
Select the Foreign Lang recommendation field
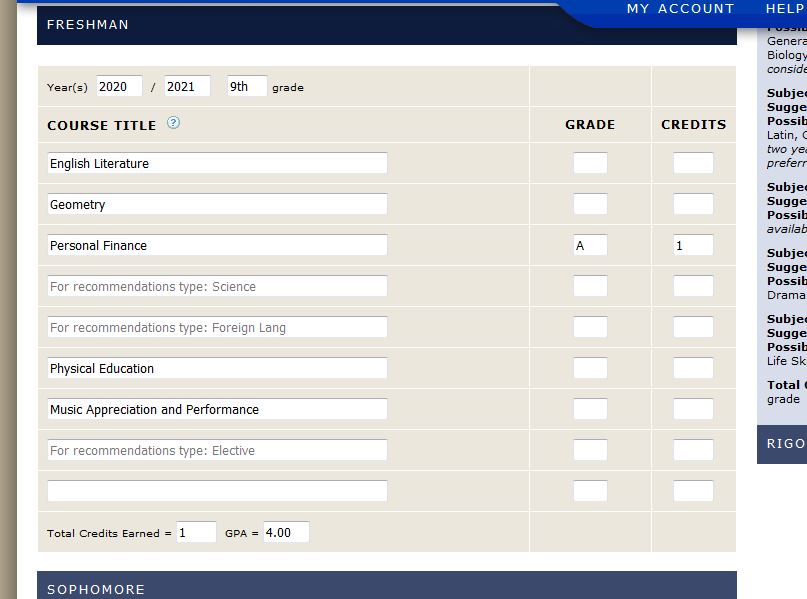[x=218, y=327]
